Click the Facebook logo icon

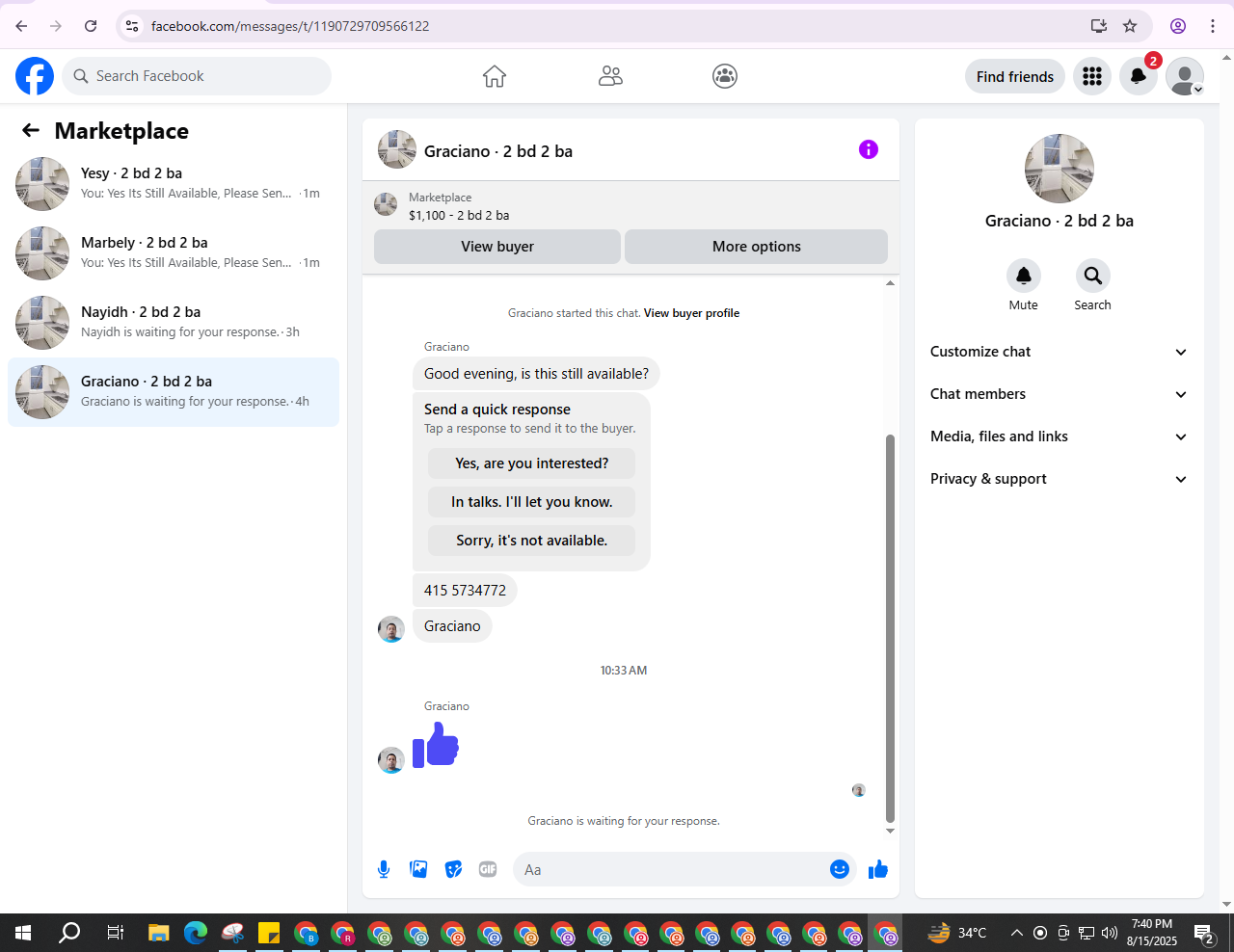35,76
